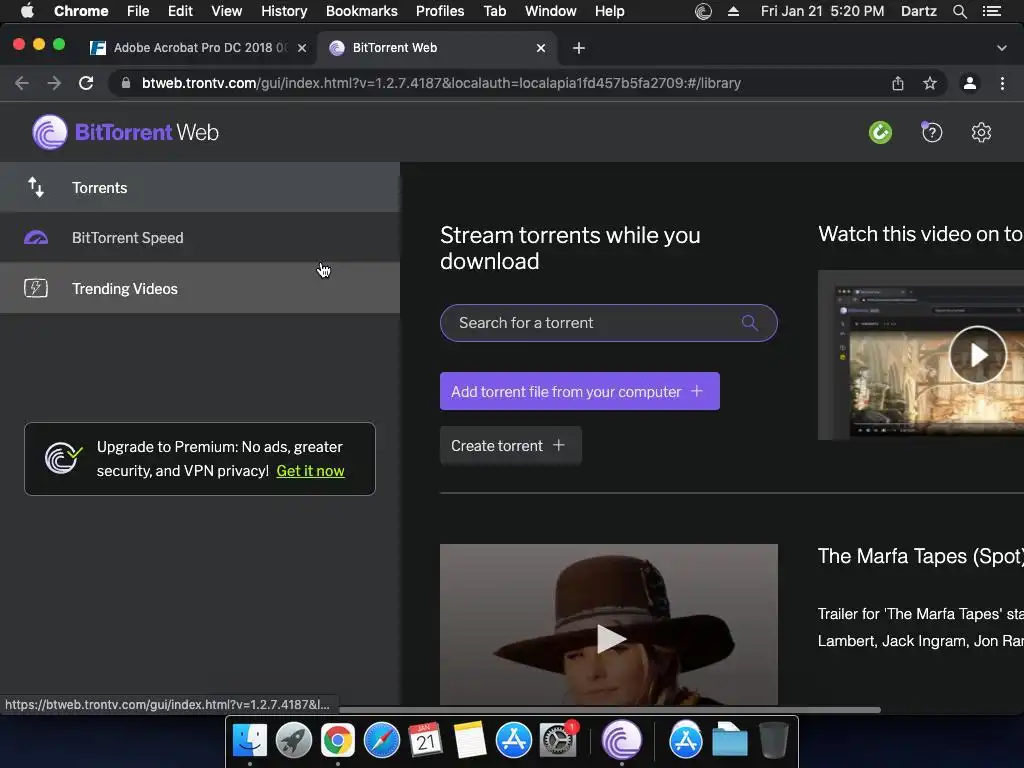Image resolution: width=1024 pixels, height=768 pixels.
Task: Open BitTorrent Speed in the sidebar
Action: pos(200,238)
